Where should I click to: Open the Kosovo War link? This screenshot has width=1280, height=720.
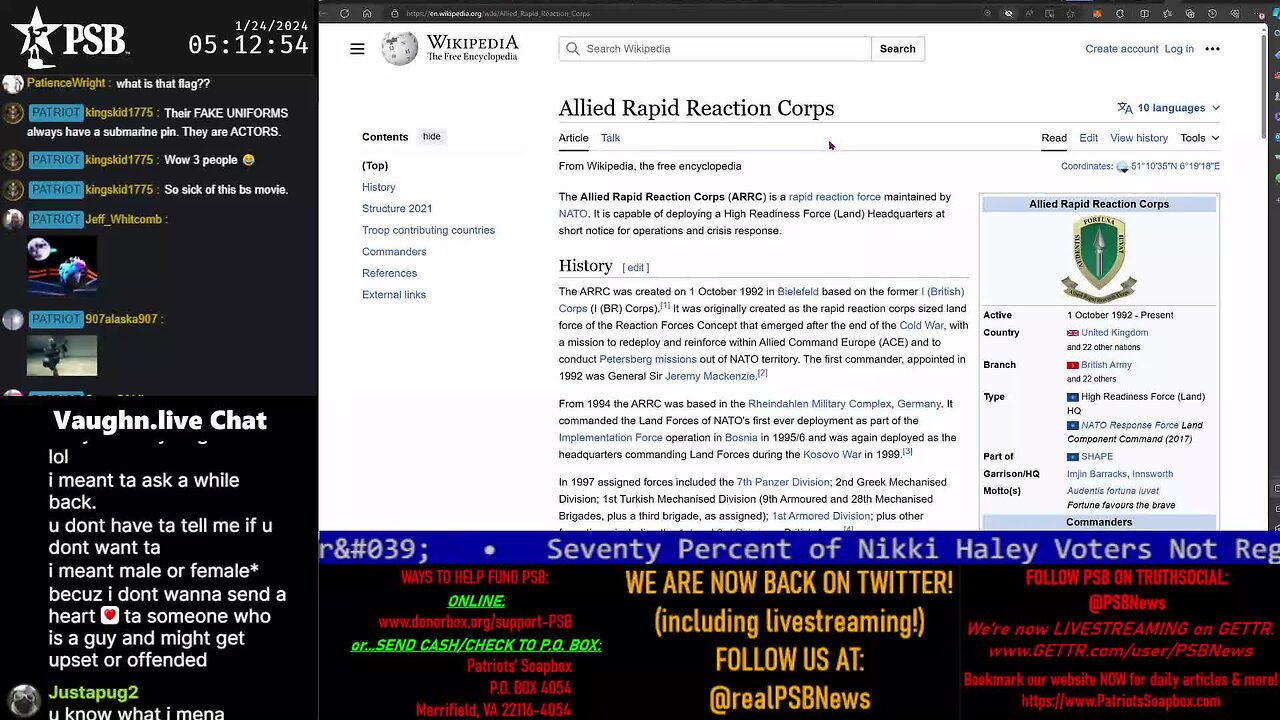pyautogui.click(x=832, y=454)
